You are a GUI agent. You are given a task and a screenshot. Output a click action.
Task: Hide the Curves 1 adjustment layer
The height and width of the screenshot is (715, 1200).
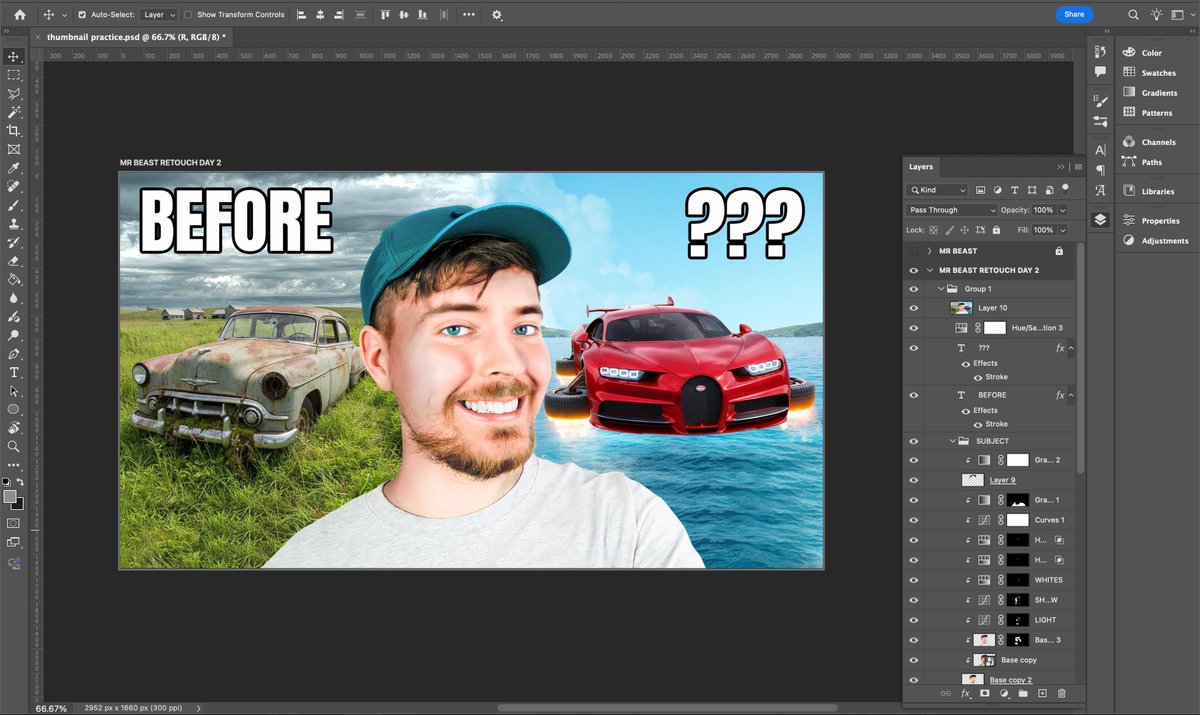[913, 520]
